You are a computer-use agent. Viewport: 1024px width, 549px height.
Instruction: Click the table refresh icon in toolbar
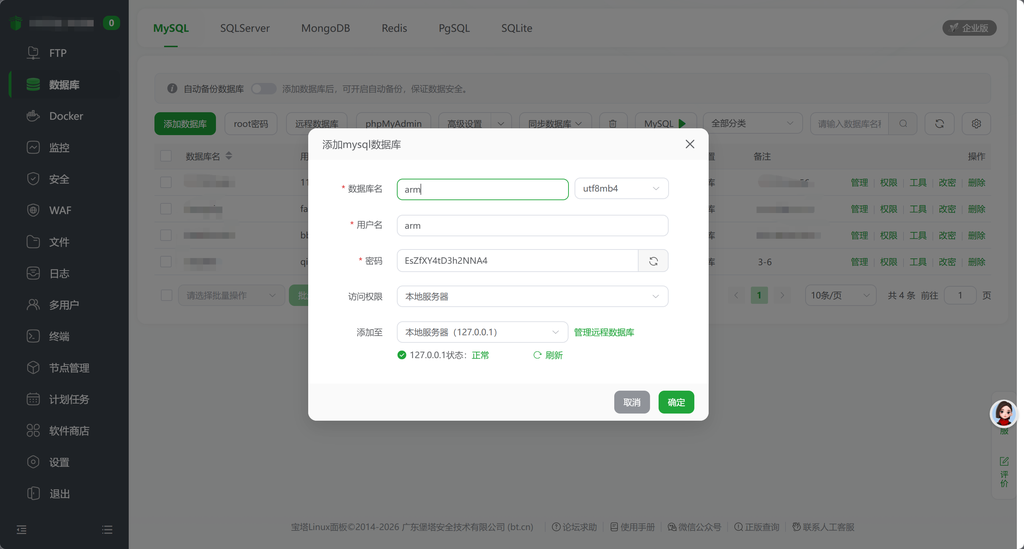point(939,123)
